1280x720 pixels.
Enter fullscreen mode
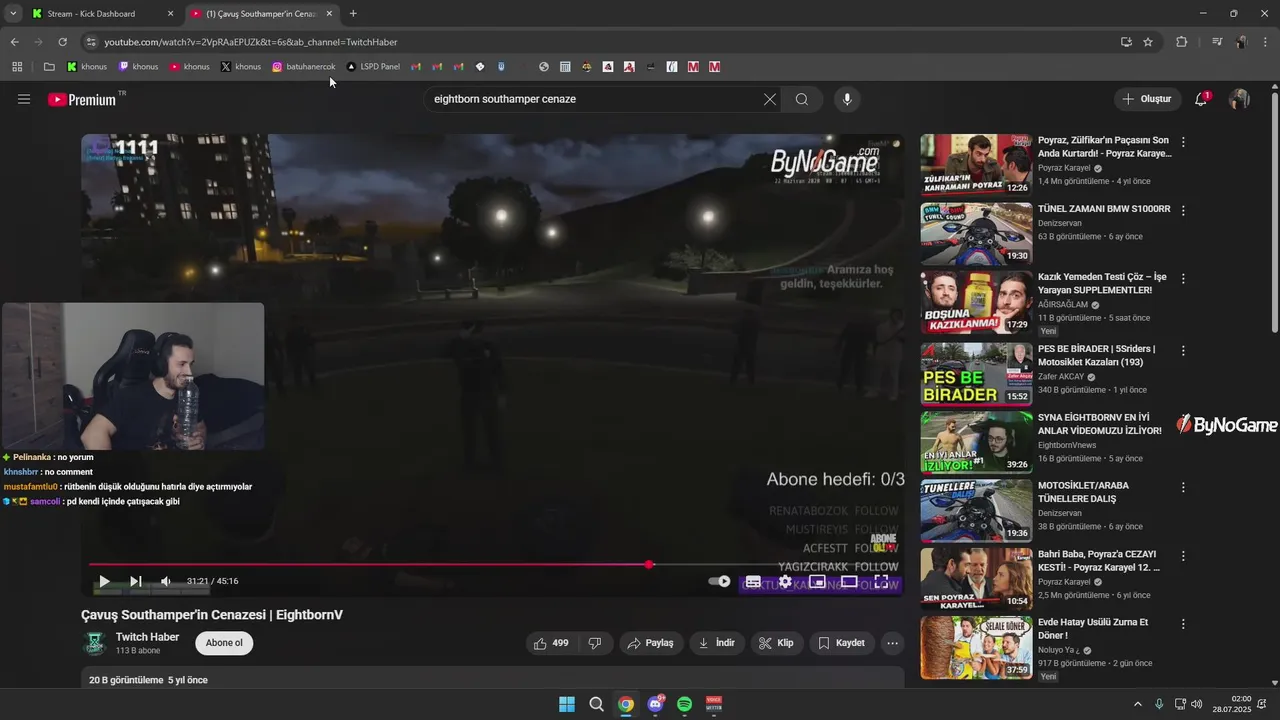click(x=881, y=581)
